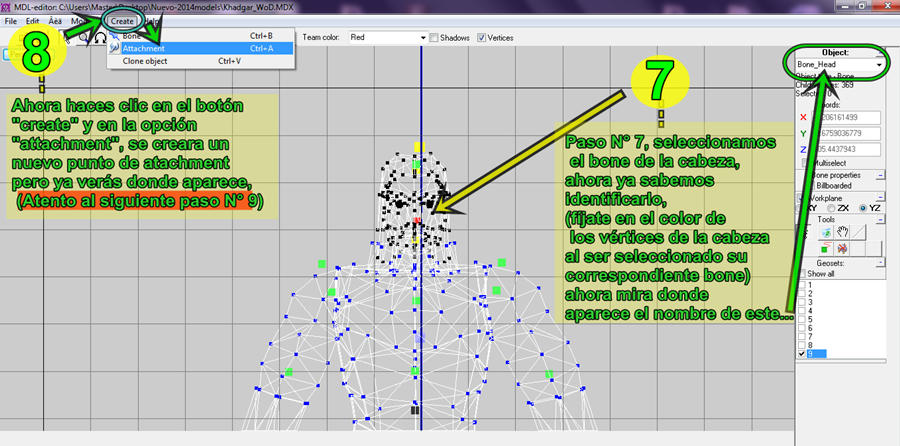Click the X coordinate field
The width and height of the screenshot is (900, 446).
845,118
